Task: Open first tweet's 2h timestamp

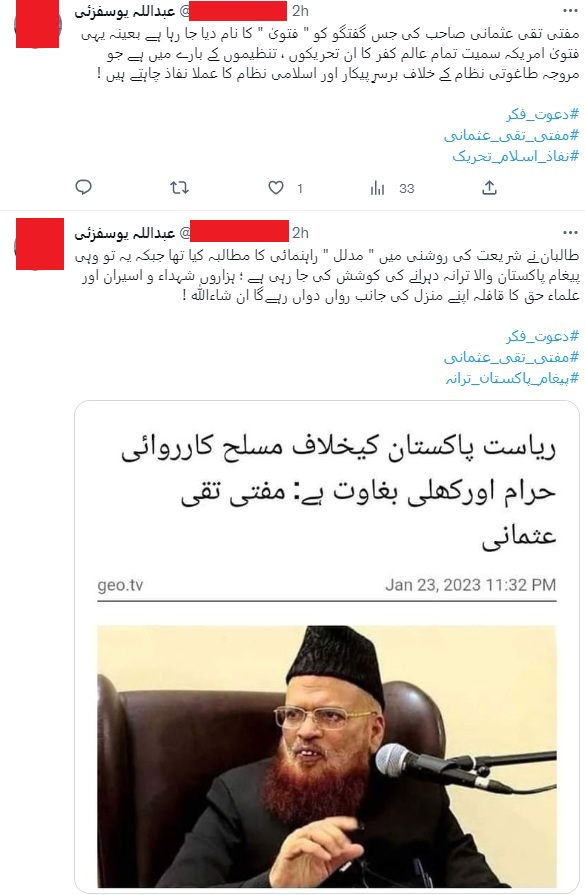Action: 300,11
